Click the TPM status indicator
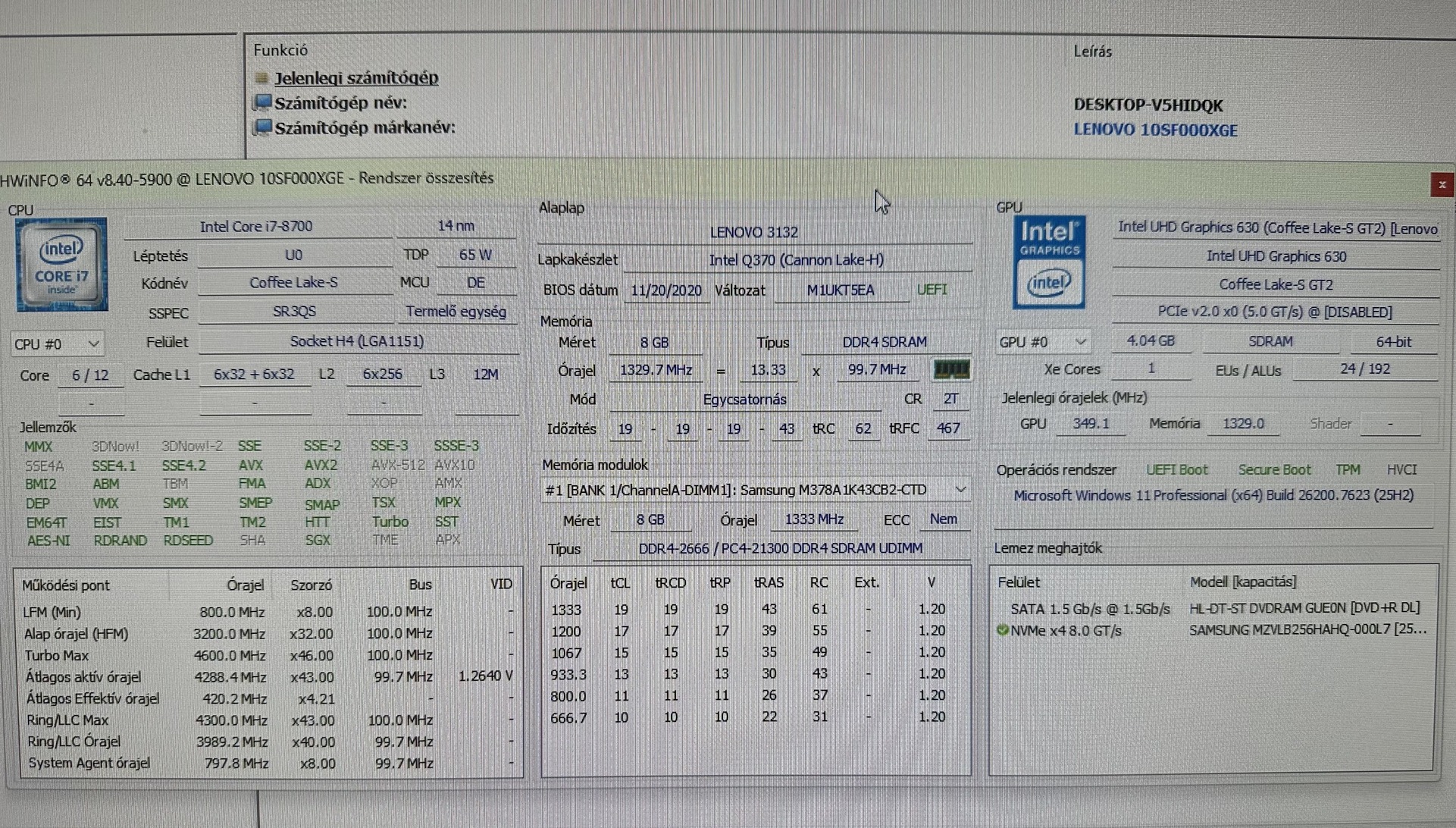The width and height of the screenshot is (1456, 828). pyautogui.click(x=1348, y=469)
